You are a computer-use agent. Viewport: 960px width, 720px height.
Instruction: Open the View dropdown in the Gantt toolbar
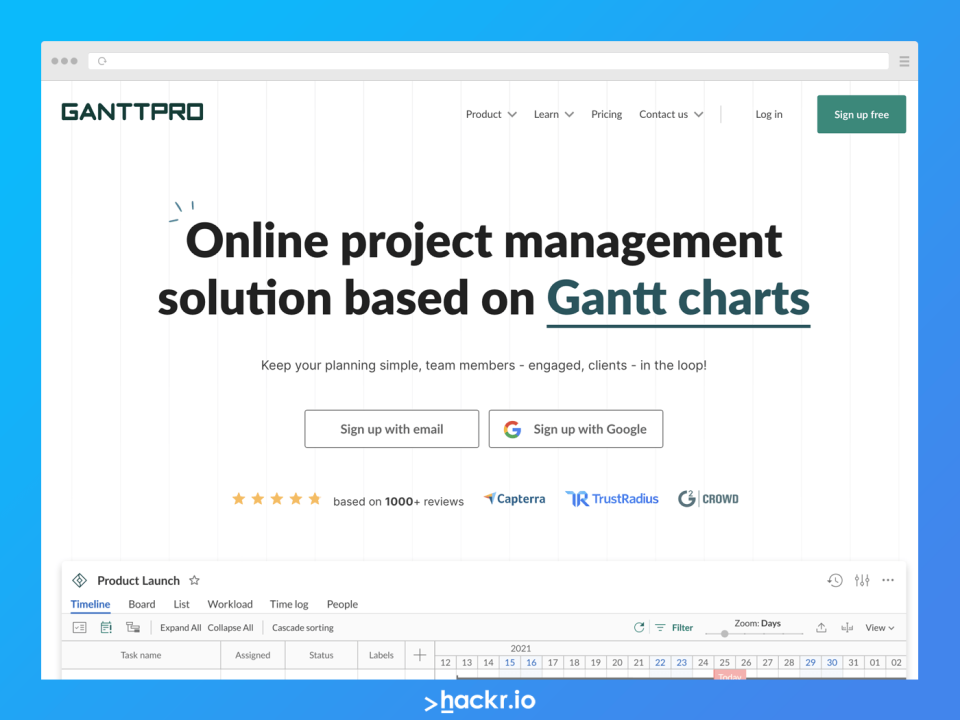(880, 628)
